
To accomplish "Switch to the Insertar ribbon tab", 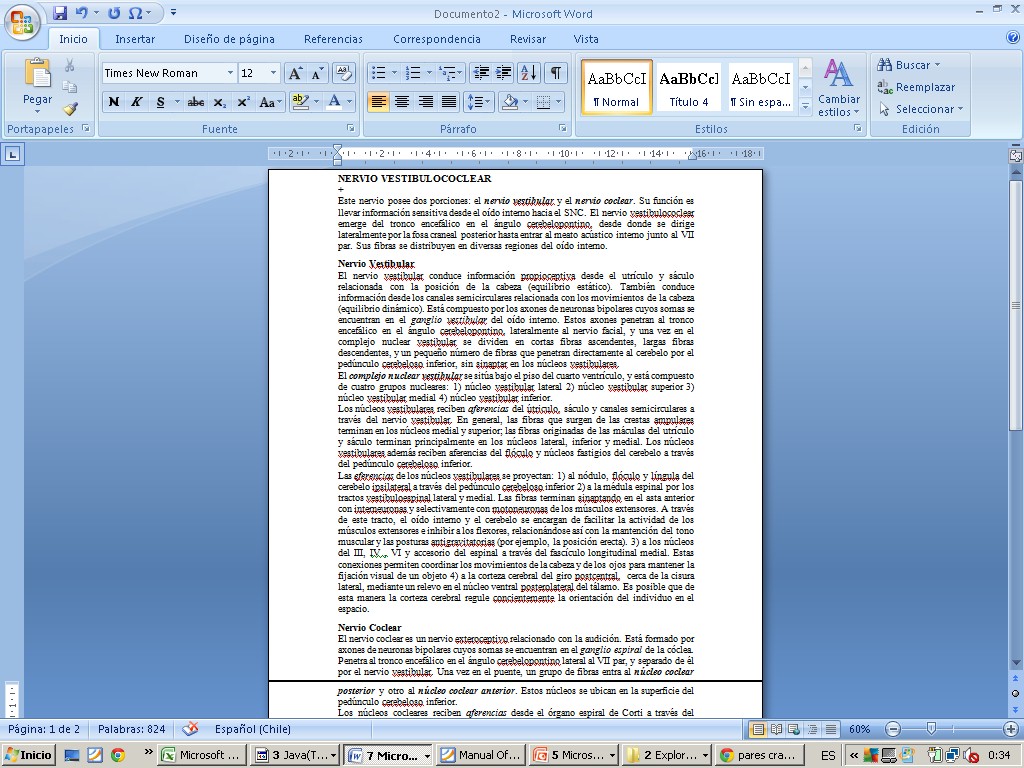I will point(135,39).
